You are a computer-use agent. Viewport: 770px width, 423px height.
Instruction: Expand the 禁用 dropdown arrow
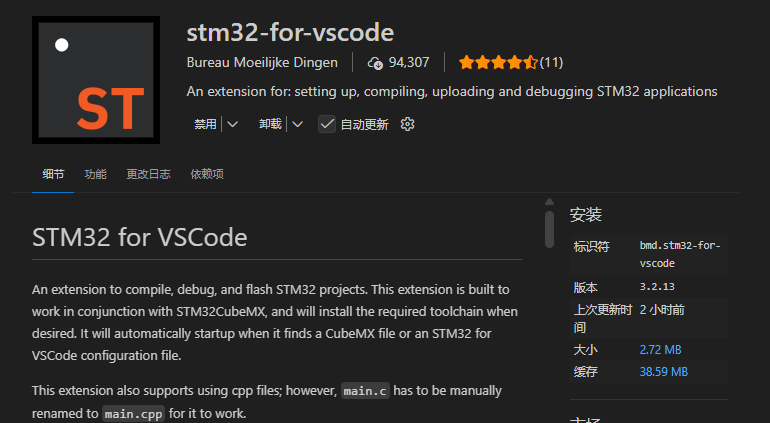tap(233, 124)
